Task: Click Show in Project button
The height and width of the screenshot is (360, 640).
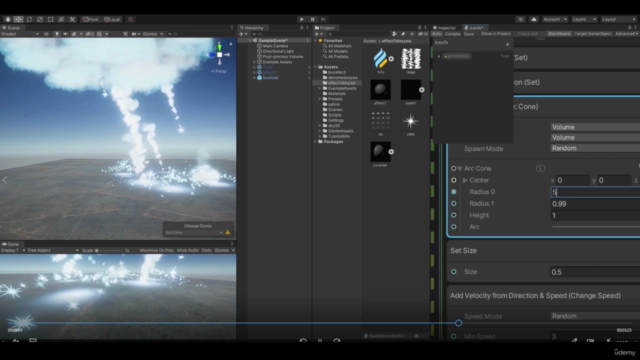Action: click(x=496, y=34)
